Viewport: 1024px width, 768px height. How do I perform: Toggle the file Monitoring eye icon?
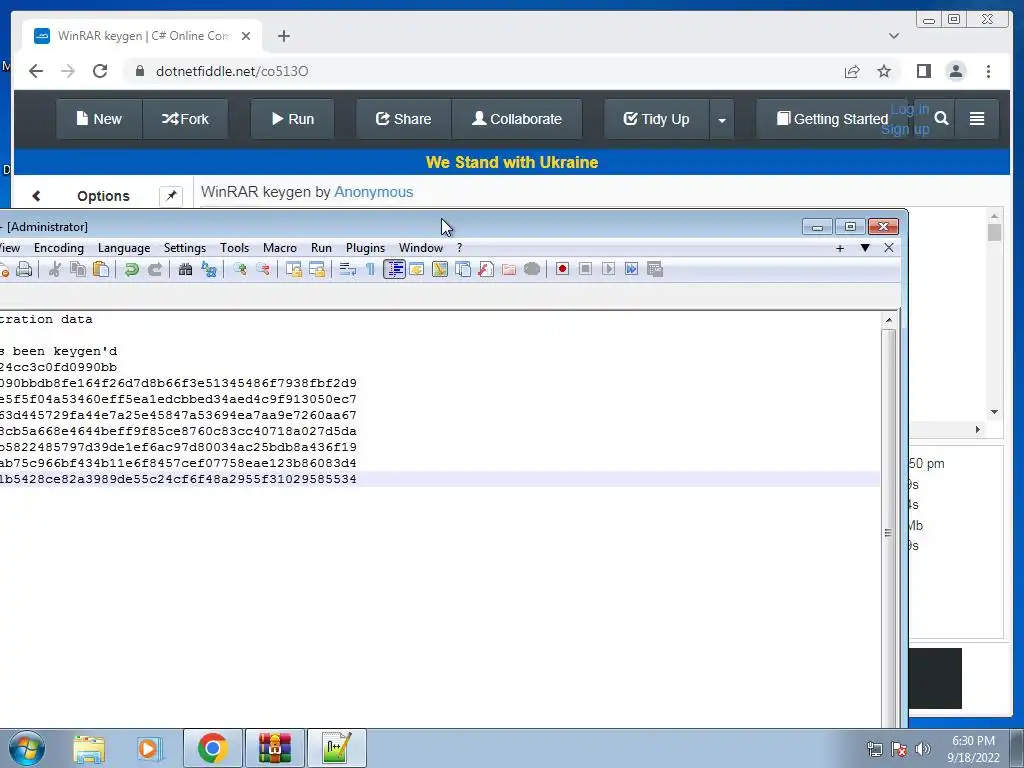pos(532,269)
